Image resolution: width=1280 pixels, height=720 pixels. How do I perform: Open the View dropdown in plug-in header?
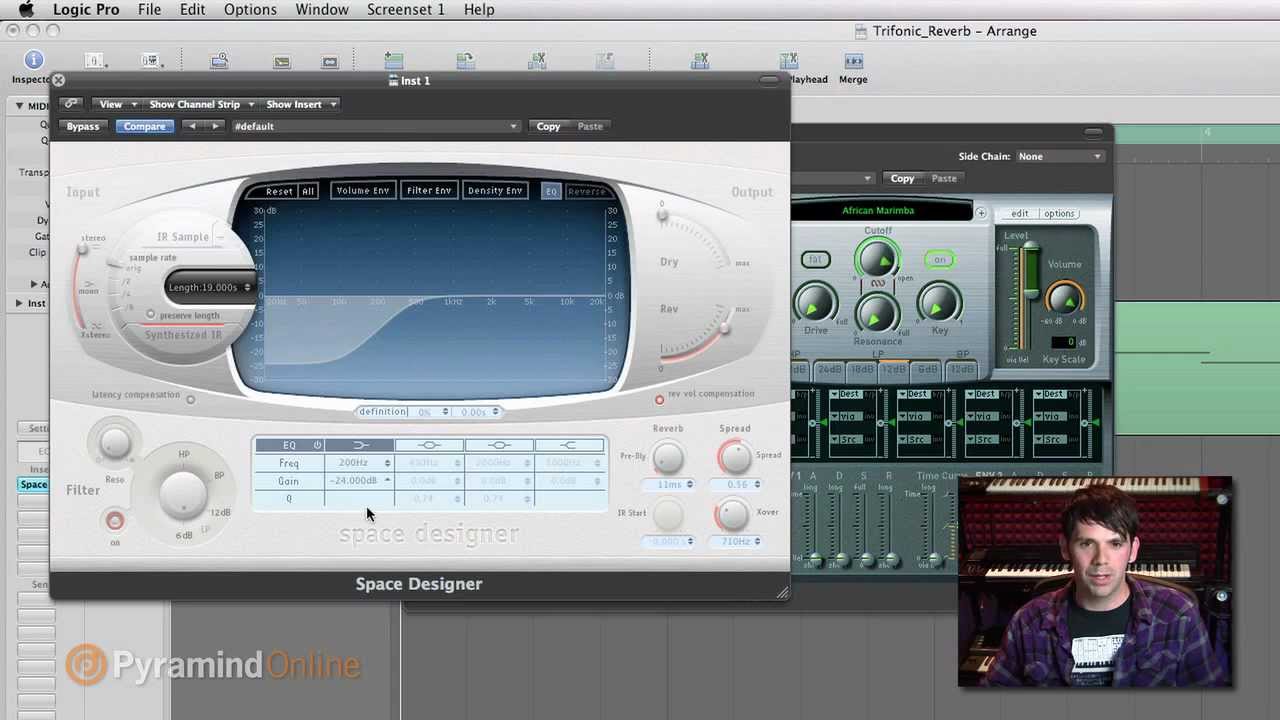coord(116,104)
